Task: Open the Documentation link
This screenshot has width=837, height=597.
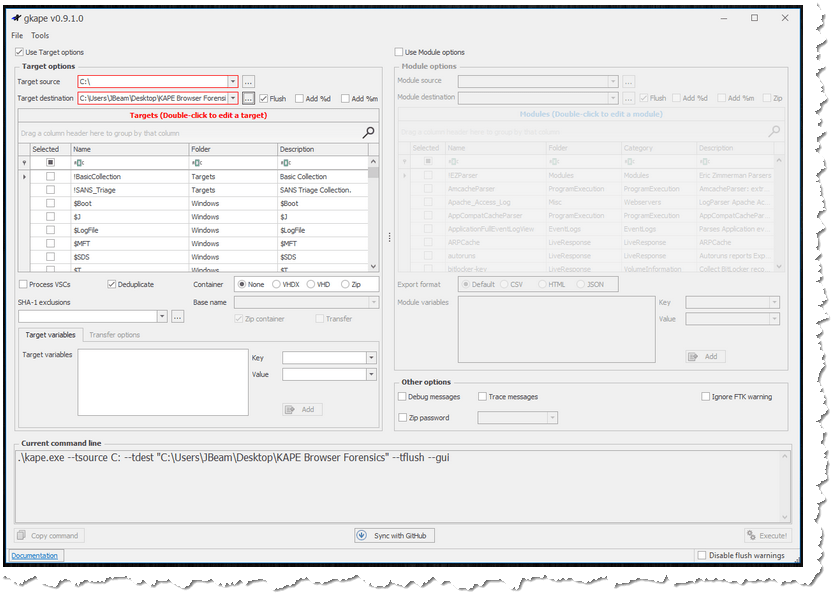Action: click(36, 555)
